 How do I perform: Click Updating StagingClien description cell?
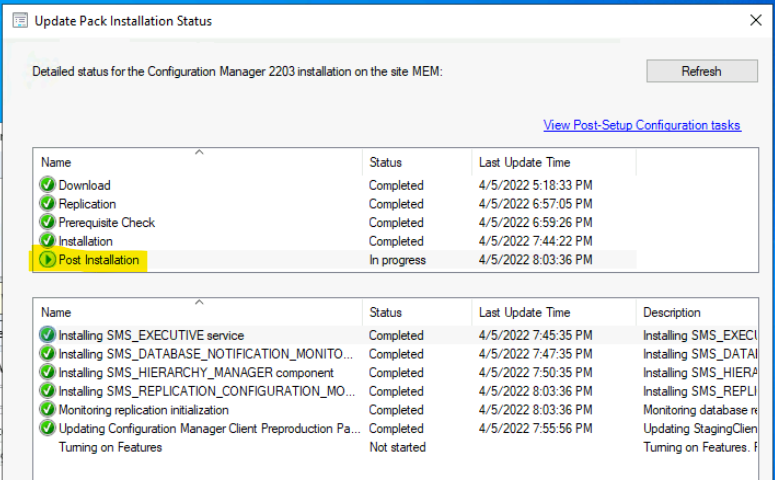pos(700,429)
